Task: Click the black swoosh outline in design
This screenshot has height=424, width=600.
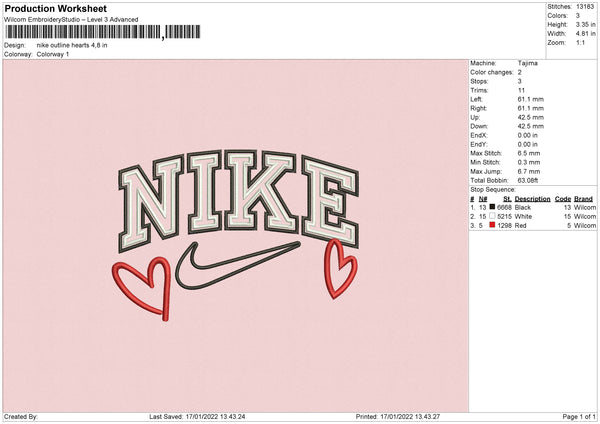Action: tap(232, 266)
